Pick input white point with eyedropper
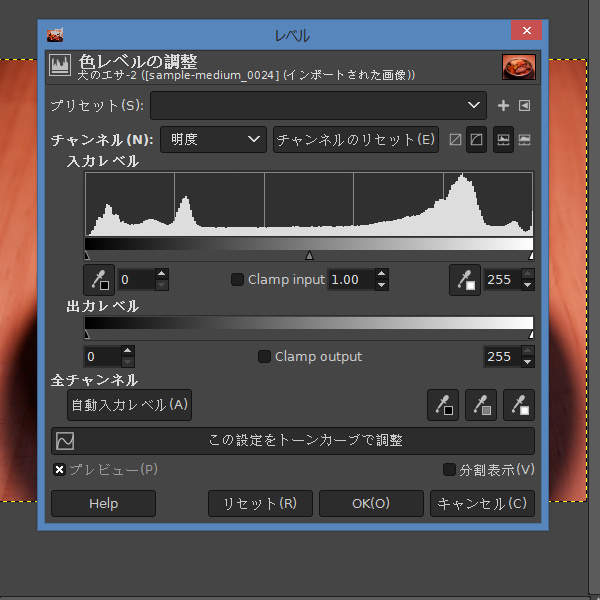Viewport: 600px width, 600px height. 465,280
